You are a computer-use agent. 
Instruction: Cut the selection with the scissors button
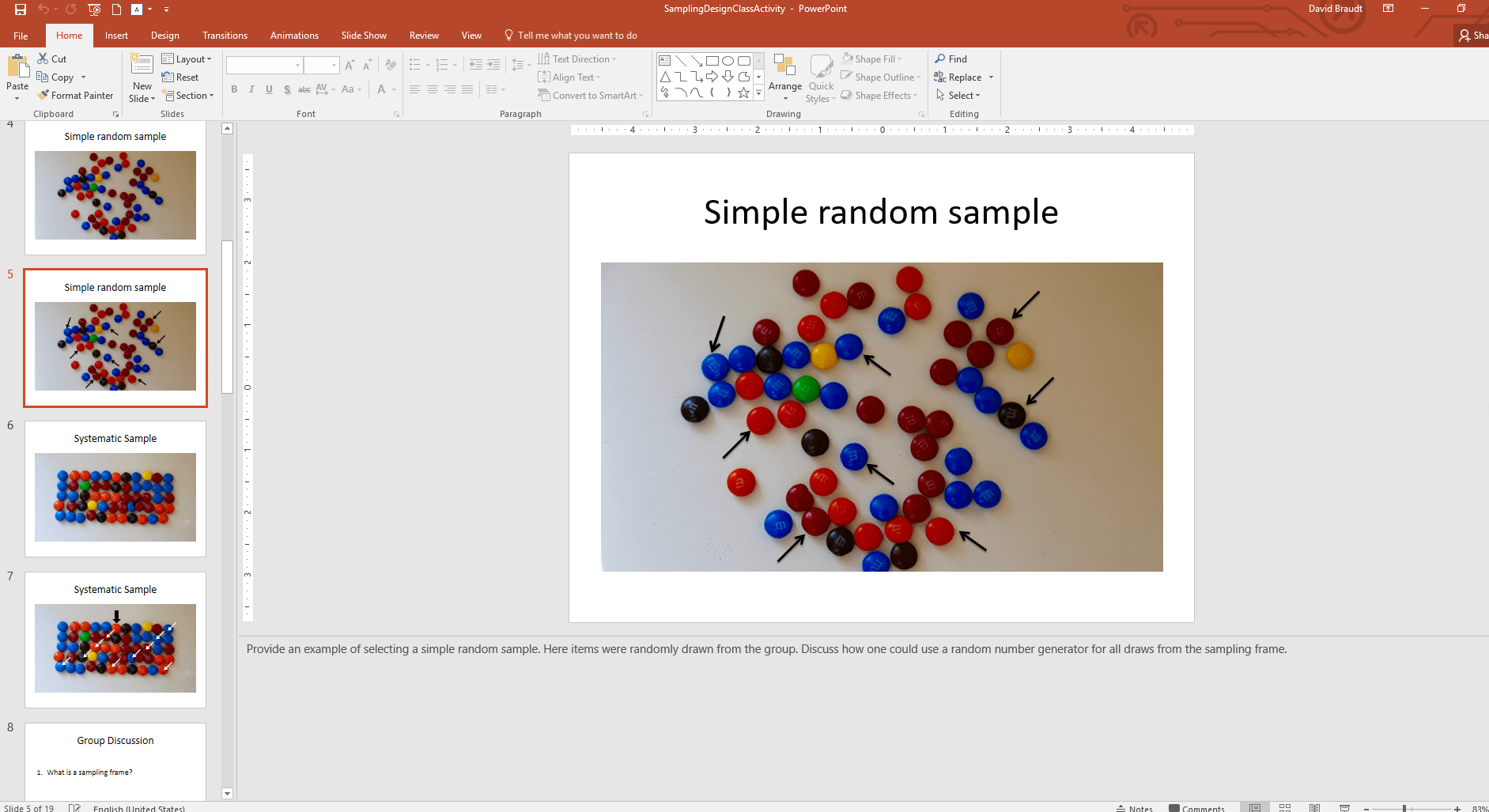52,59
